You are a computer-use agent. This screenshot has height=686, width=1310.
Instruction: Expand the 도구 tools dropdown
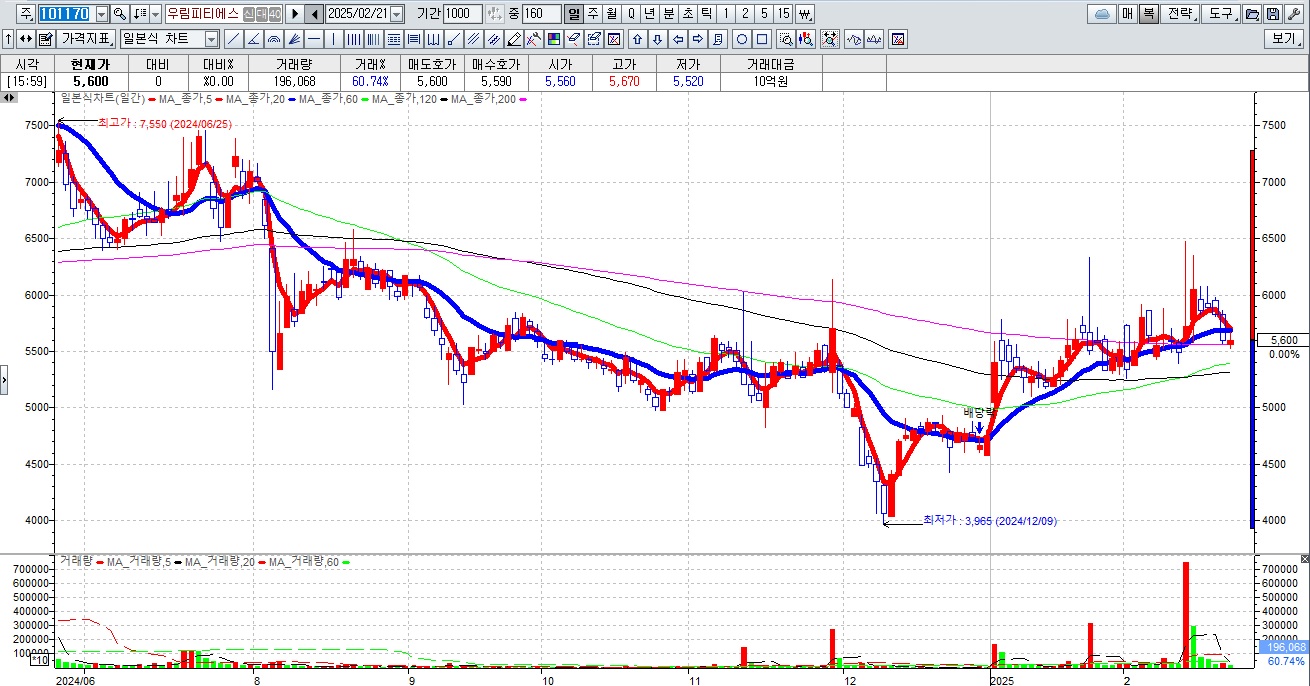pos(1219,14)
